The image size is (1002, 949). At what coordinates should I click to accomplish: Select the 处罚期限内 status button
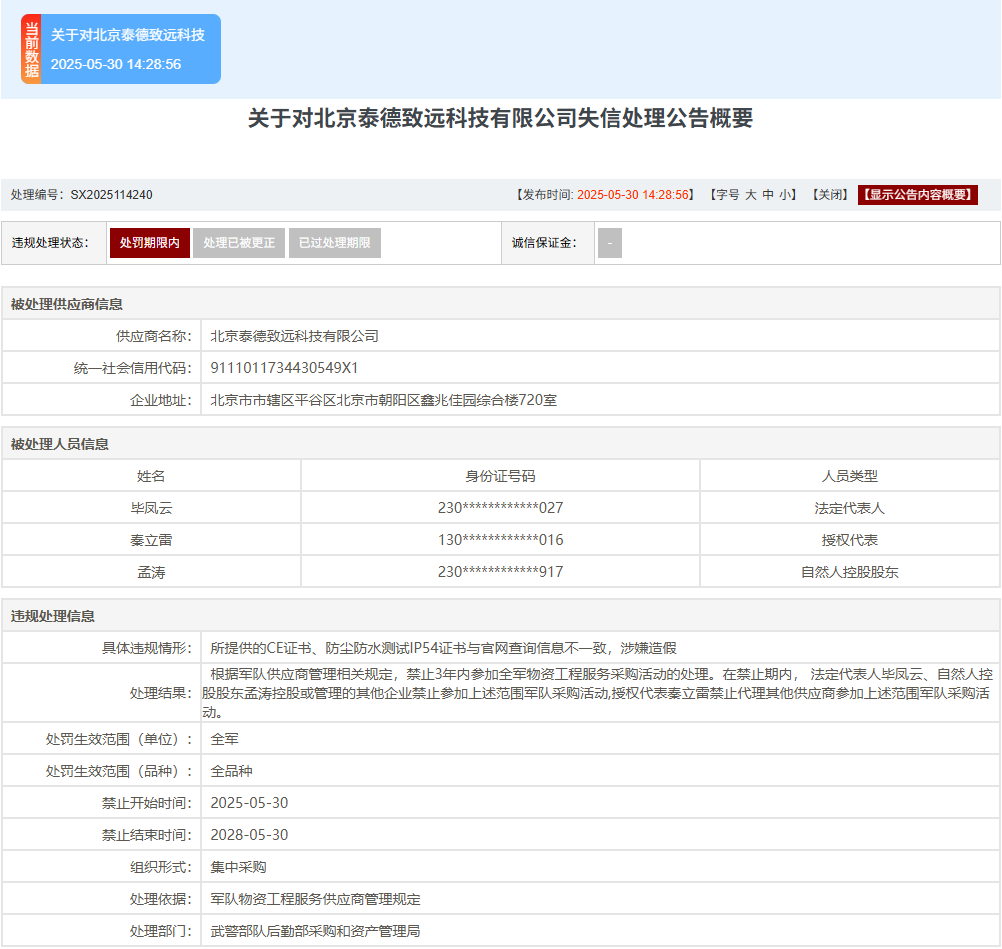[149, 243]
